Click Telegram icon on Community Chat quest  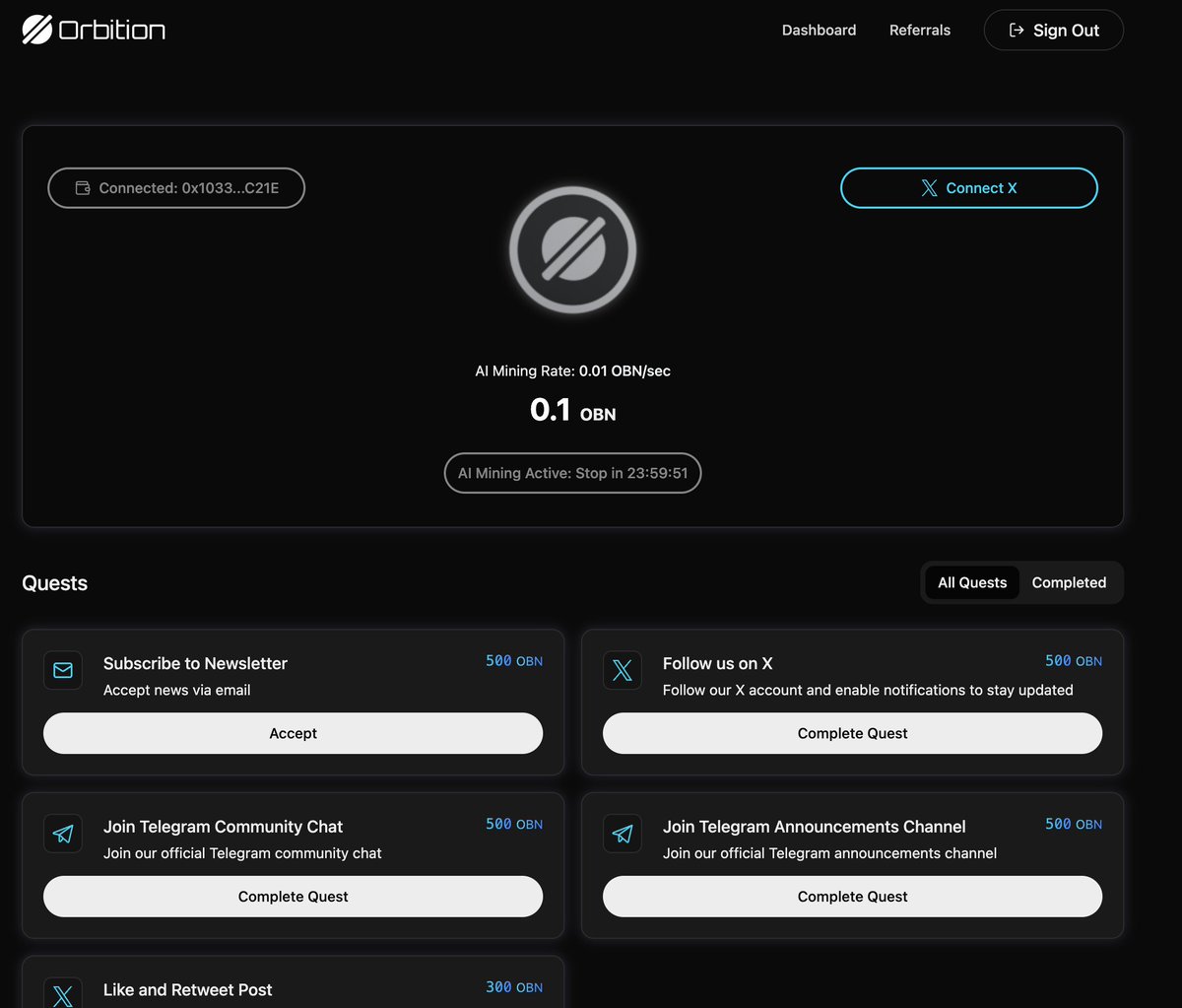[x=63, y=834]
